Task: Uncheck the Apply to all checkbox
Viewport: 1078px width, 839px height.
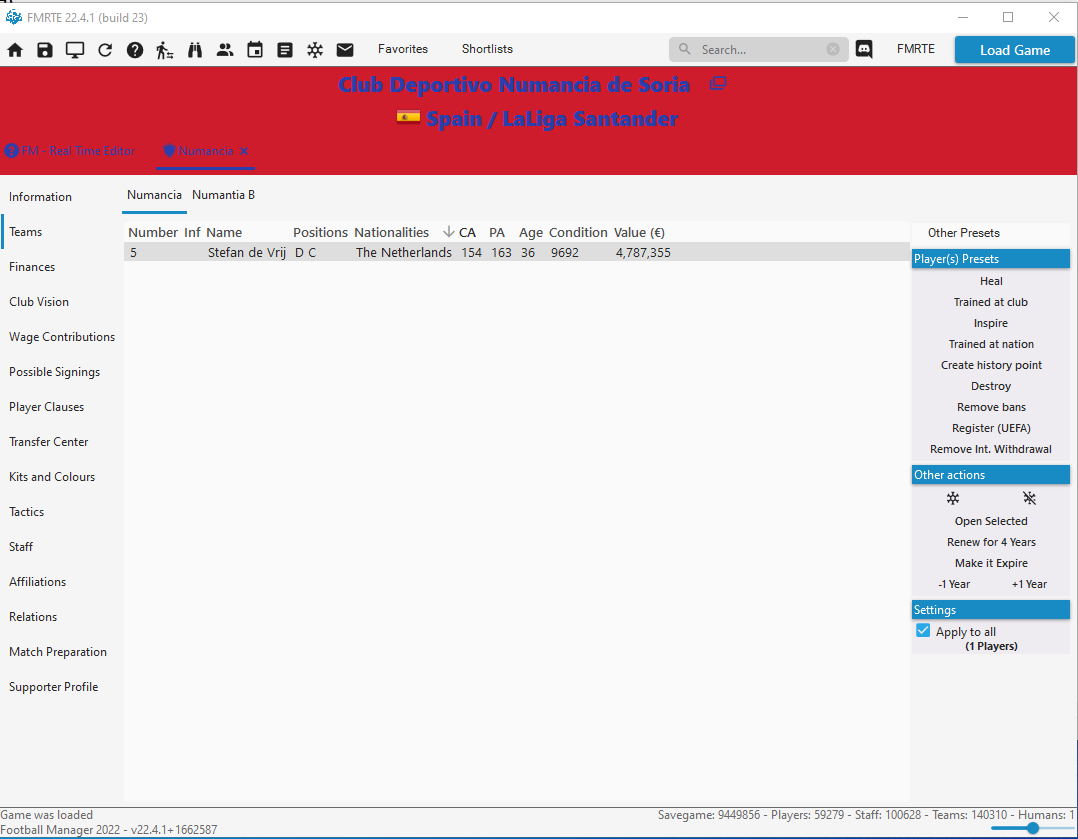Action: point(923,631)
